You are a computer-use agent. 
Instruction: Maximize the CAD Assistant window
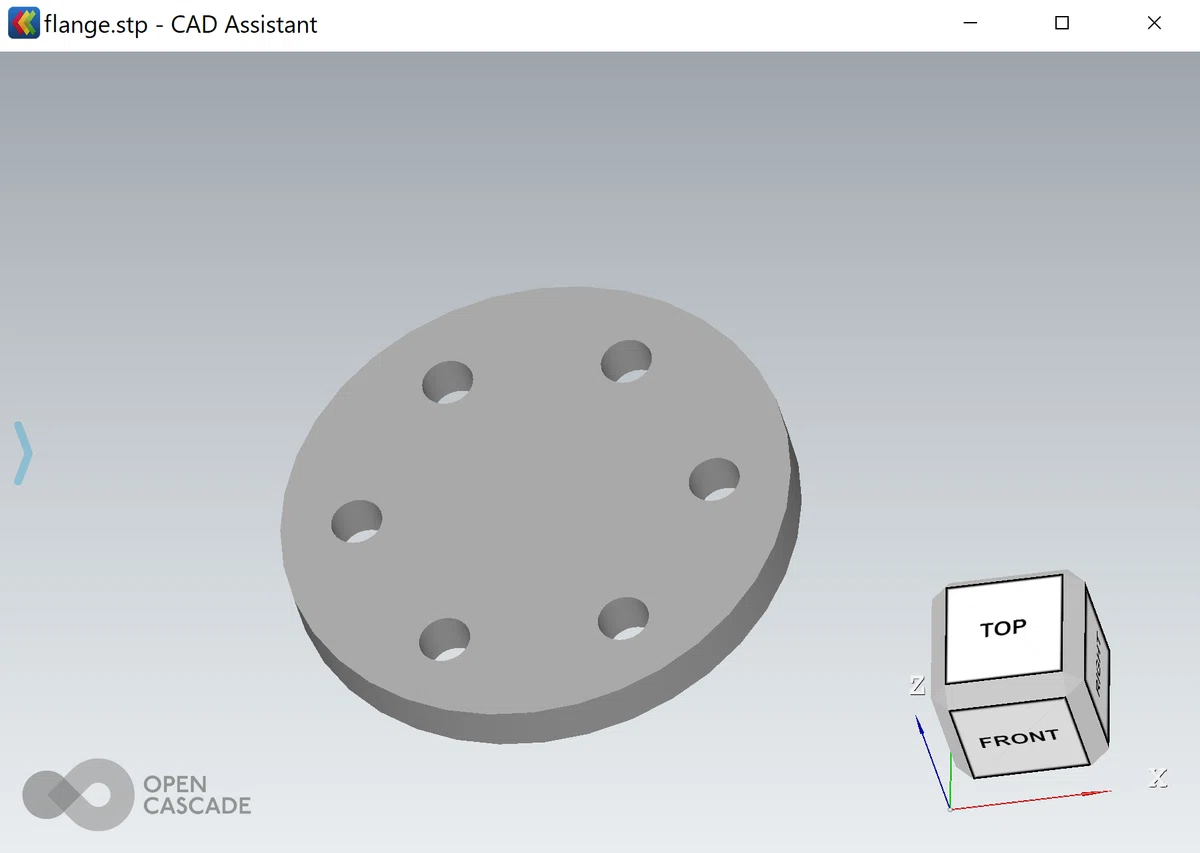[1062, 23]
